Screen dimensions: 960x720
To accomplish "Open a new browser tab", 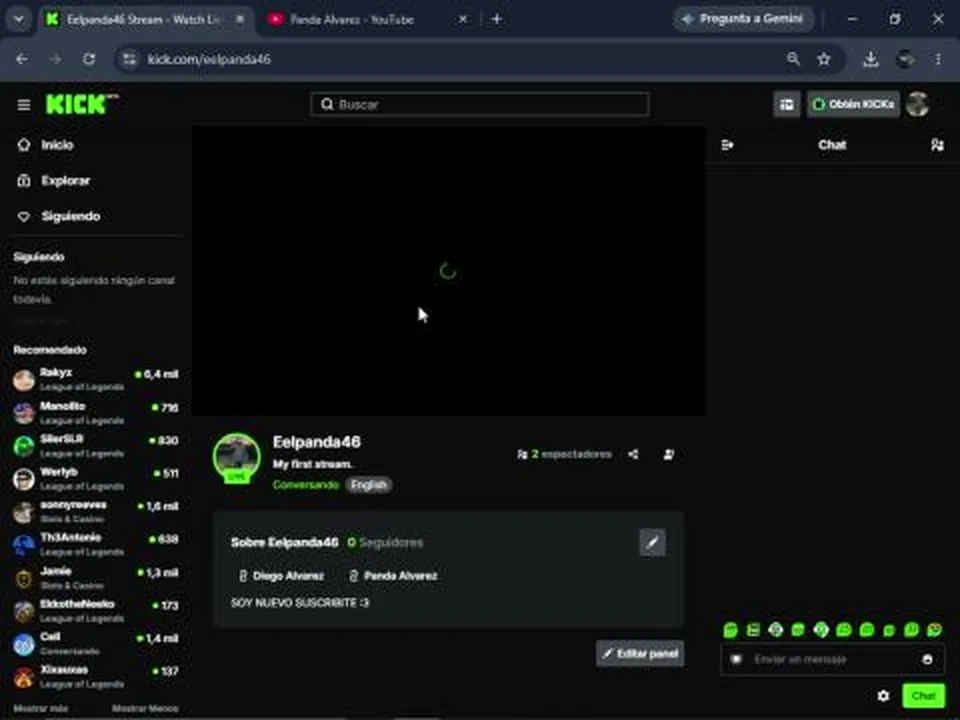I will [497, 20].
